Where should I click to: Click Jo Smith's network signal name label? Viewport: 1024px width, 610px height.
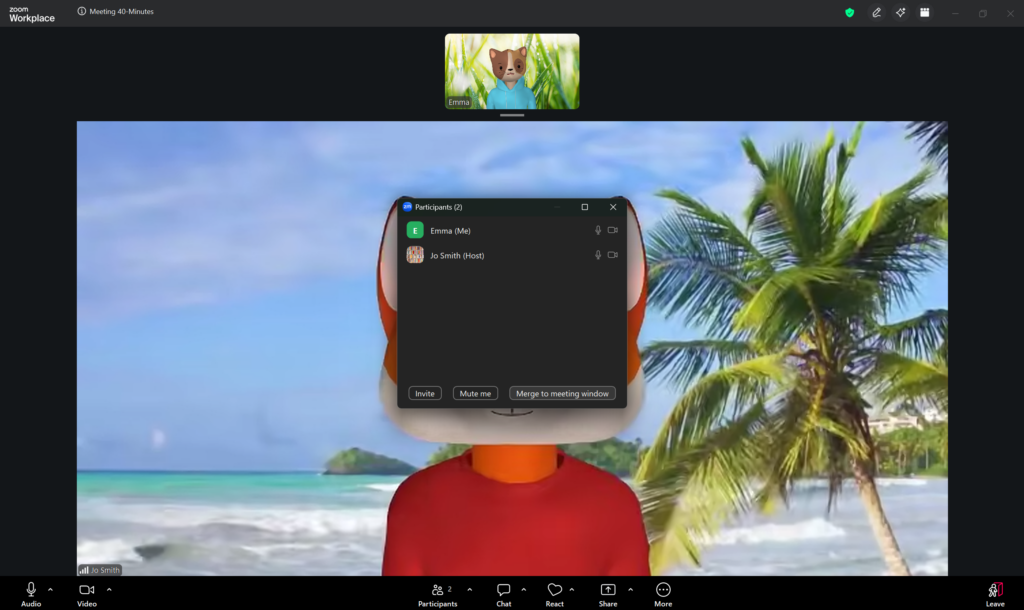pos(100,570)
